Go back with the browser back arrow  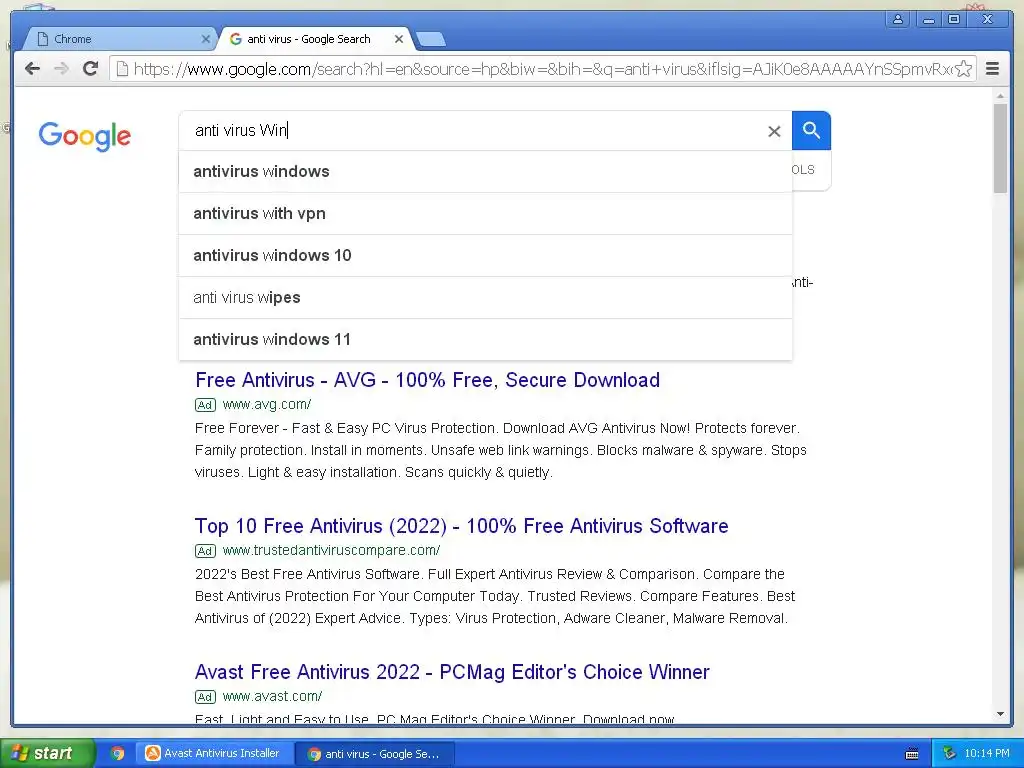coord(32,69)
